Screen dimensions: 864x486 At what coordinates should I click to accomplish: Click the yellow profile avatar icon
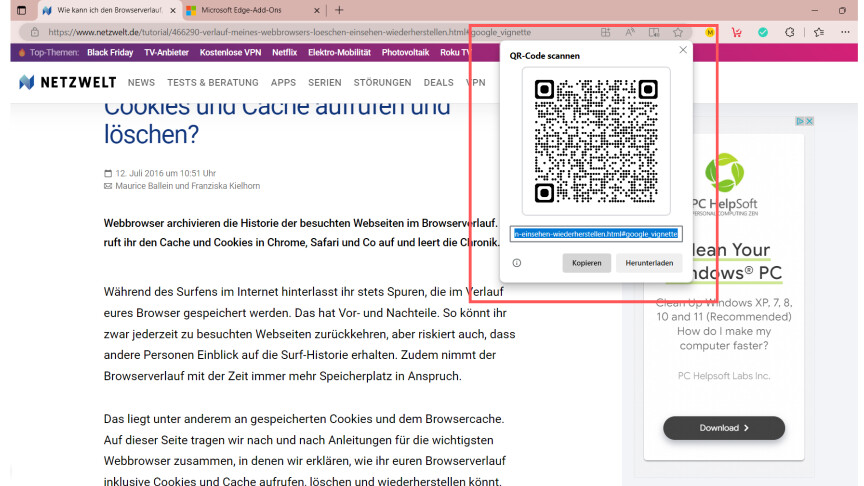(710, 32)
